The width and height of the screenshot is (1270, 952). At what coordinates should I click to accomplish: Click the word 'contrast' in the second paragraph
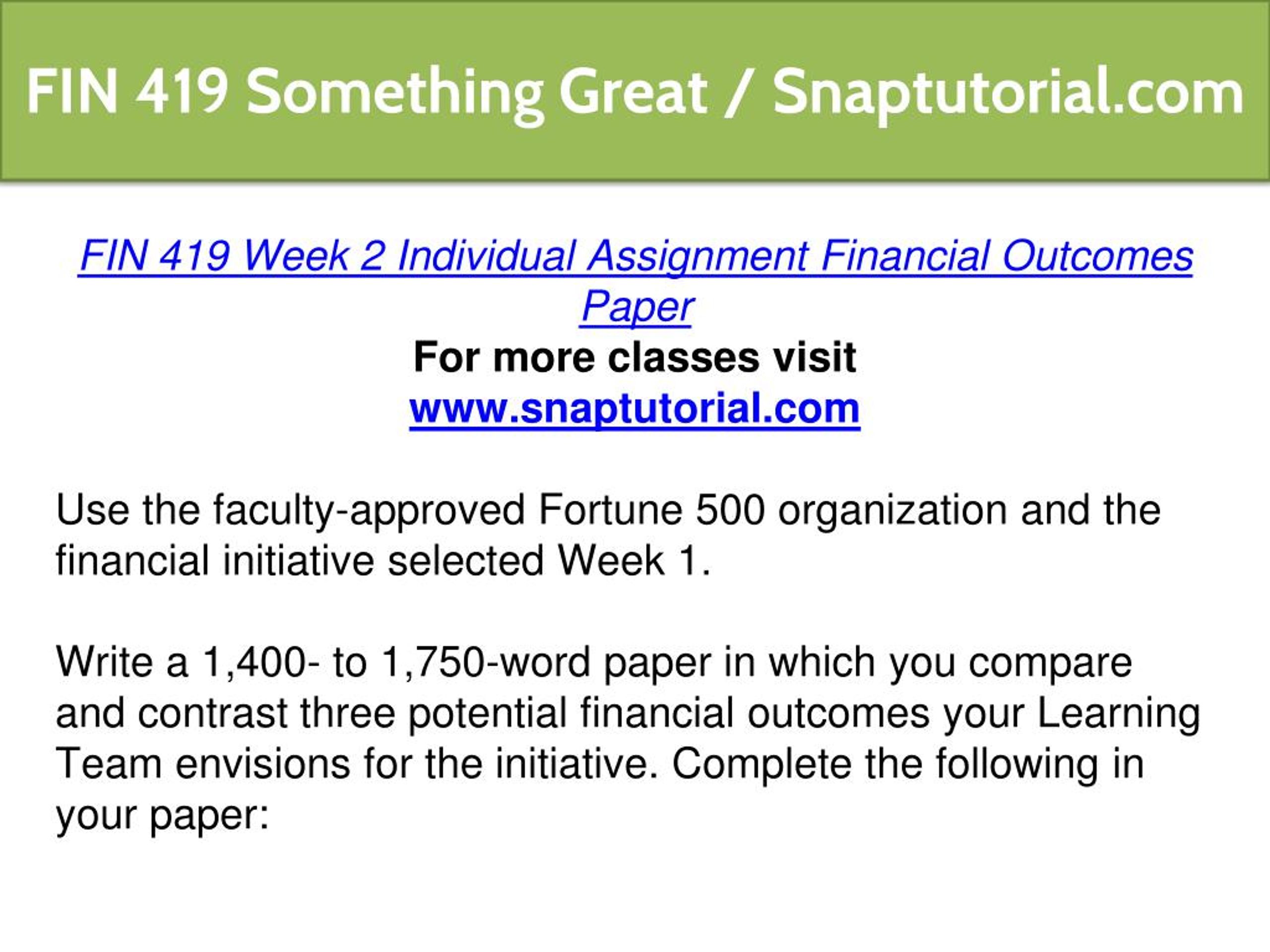click(x=212, y=714)
